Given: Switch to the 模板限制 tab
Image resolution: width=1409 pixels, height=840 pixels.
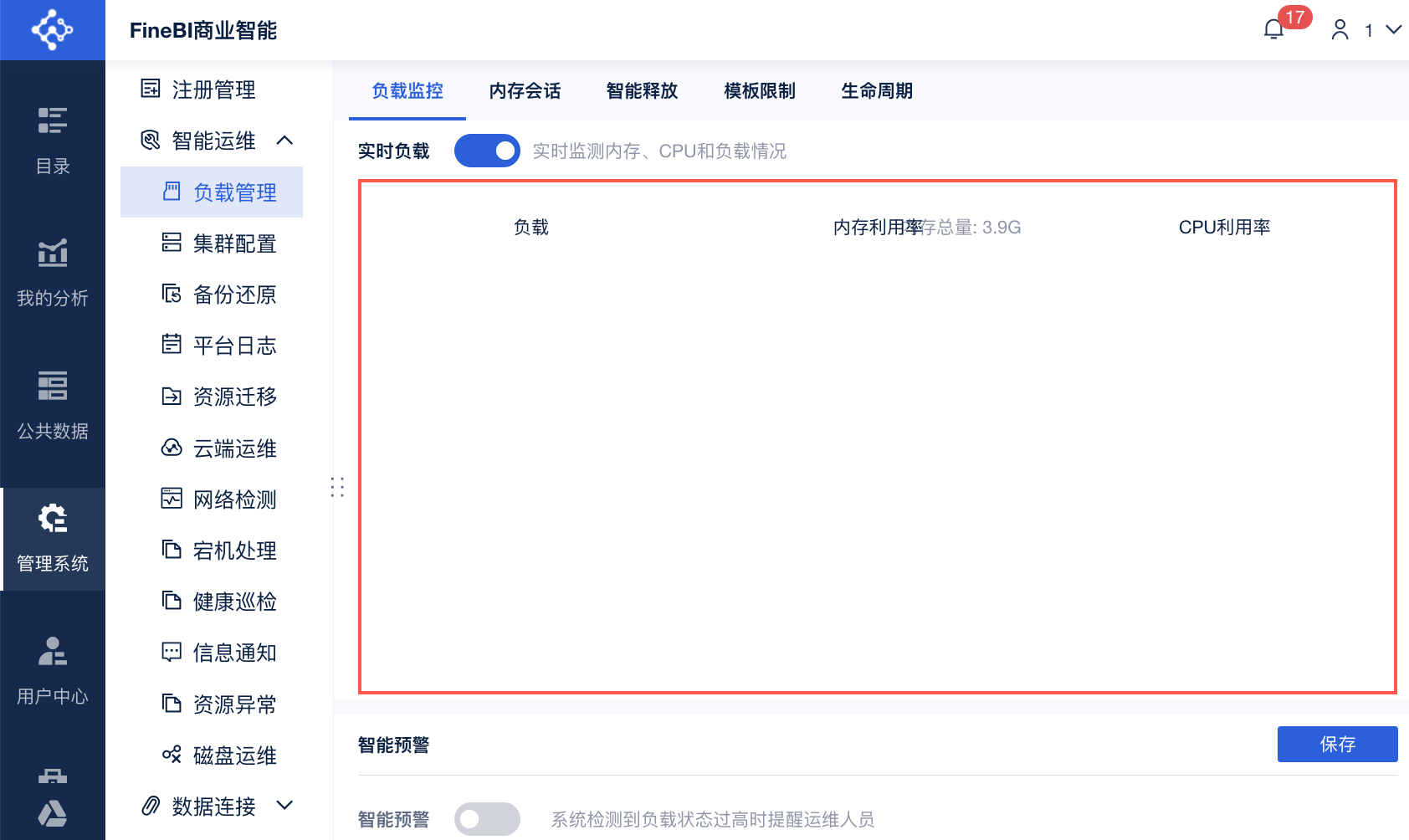Looking at the screenshot, I should click(x=759, y=90).
